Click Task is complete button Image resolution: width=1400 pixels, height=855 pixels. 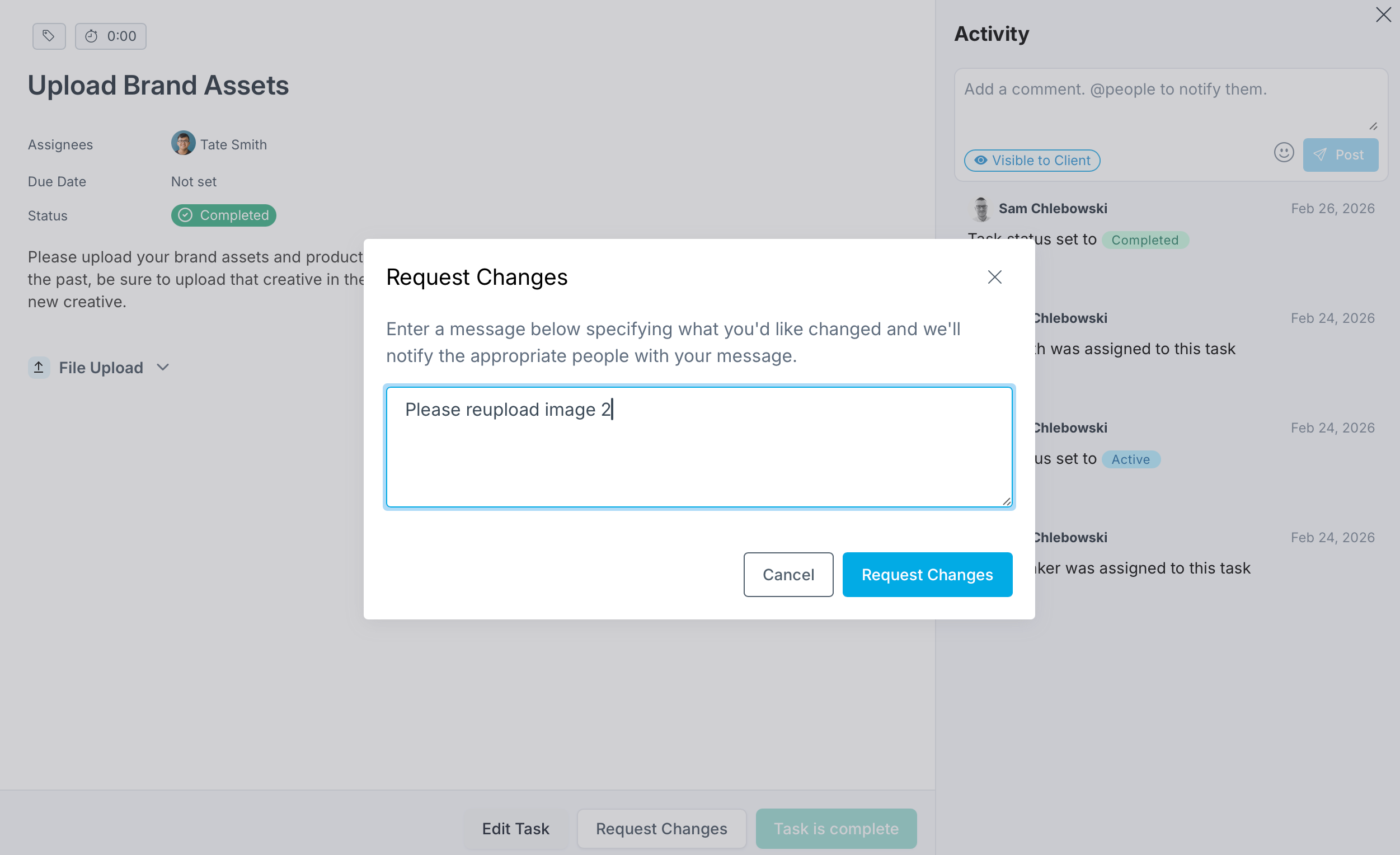[x=835, y=828]
